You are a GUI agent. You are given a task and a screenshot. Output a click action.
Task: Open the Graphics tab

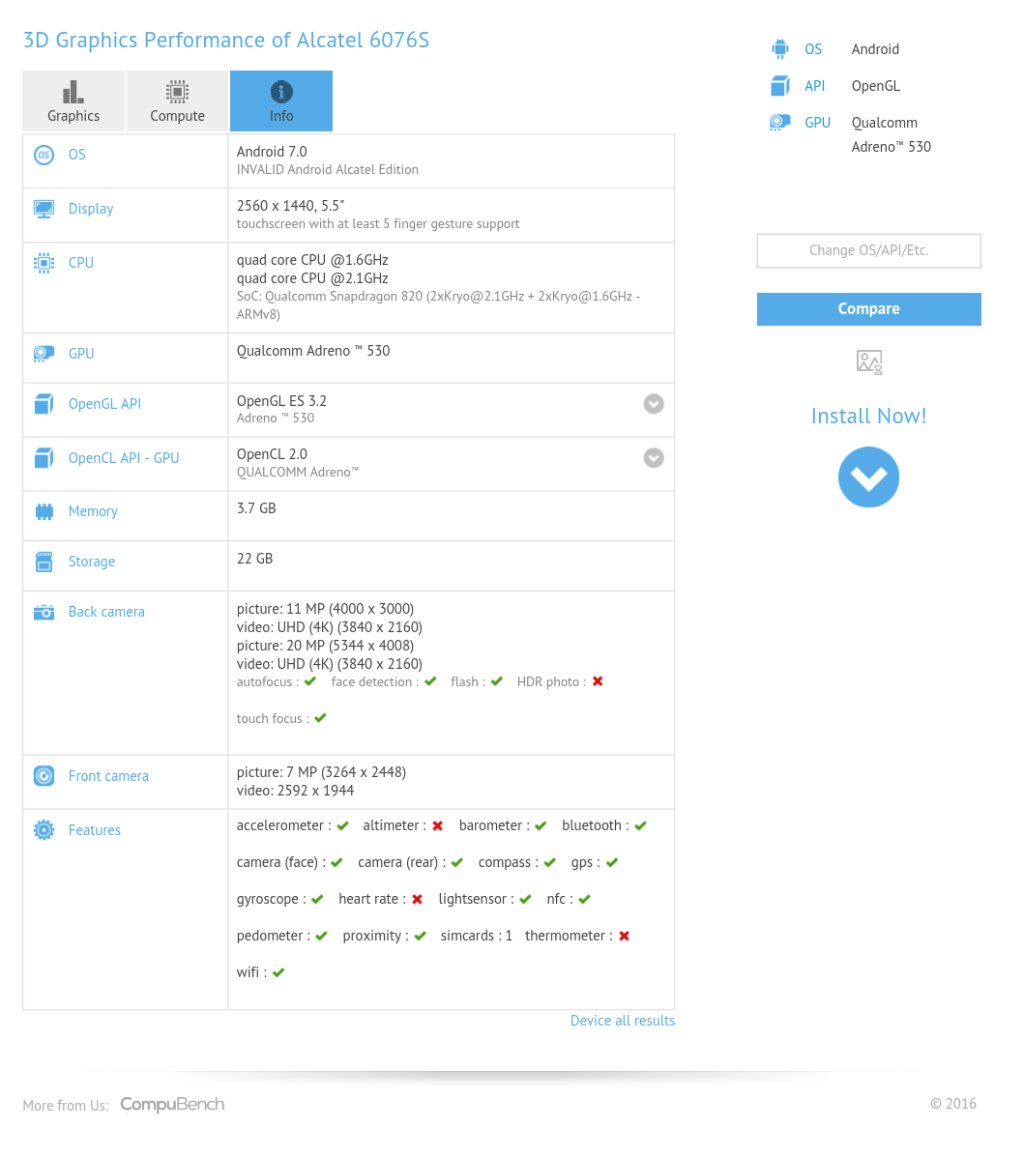tap(73, 101)
